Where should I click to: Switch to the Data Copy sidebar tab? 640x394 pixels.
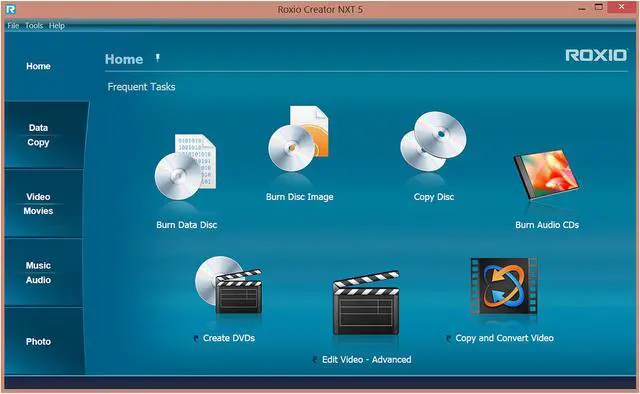point(44,135)
